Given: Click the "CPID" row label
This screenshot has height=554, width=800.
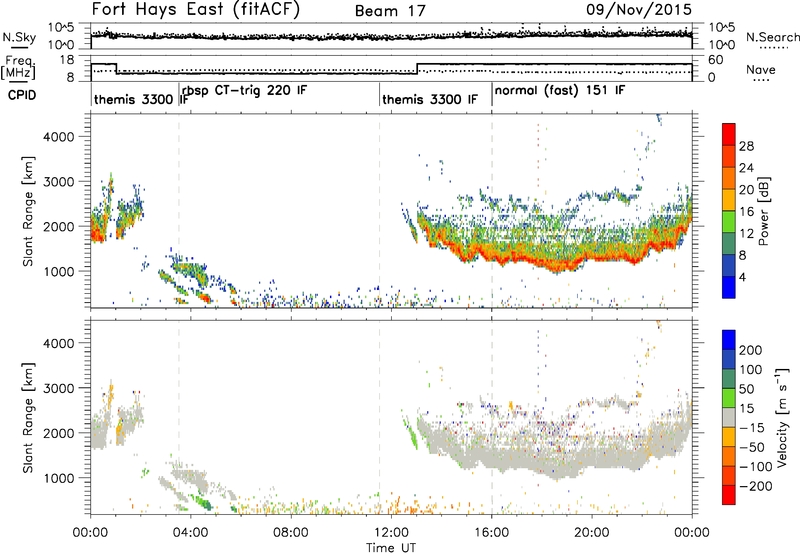Looking at the screenshot, I should point(22,95).
